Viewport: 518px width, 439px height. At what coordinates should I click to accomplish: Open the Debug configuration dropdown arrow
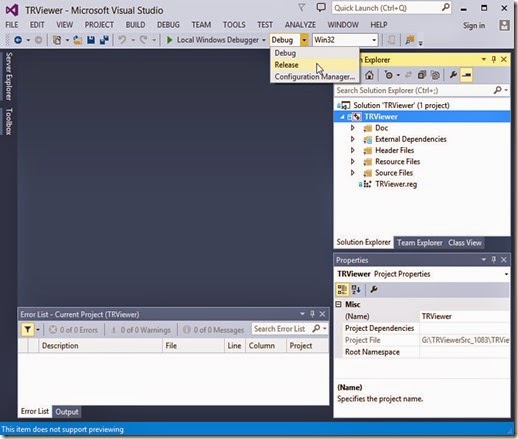304,40
